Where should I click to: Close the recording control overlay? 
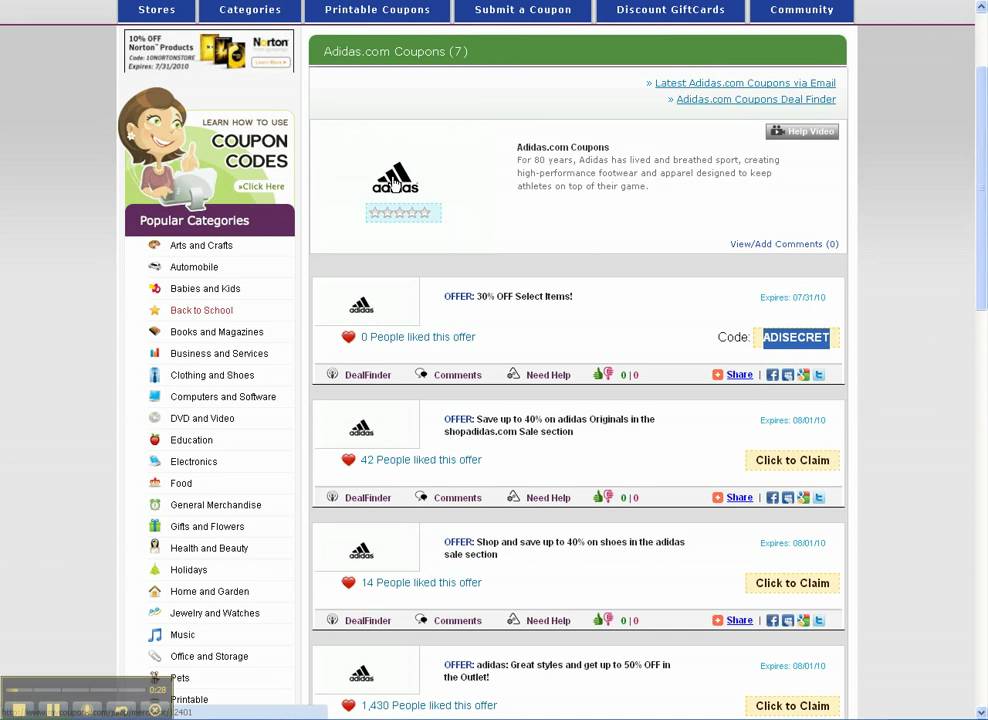pyautogui.click(x=155, y=710)
